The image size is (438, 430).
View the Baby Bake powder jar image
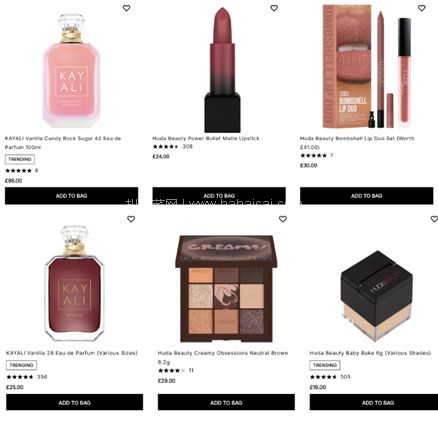[377, 295]
